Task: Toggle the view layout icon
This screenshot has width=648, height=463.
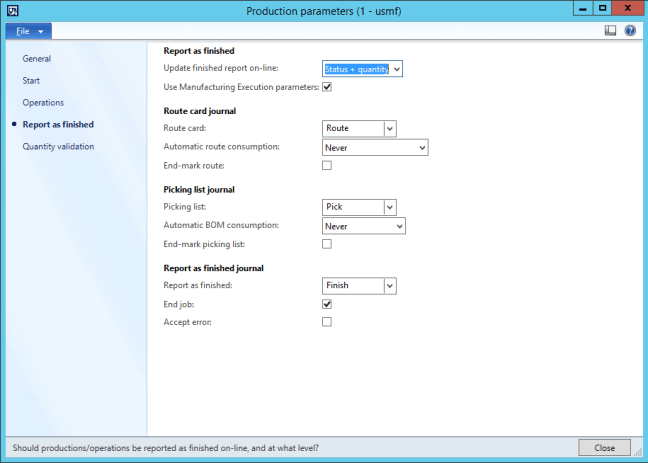Action: (610, 31)
